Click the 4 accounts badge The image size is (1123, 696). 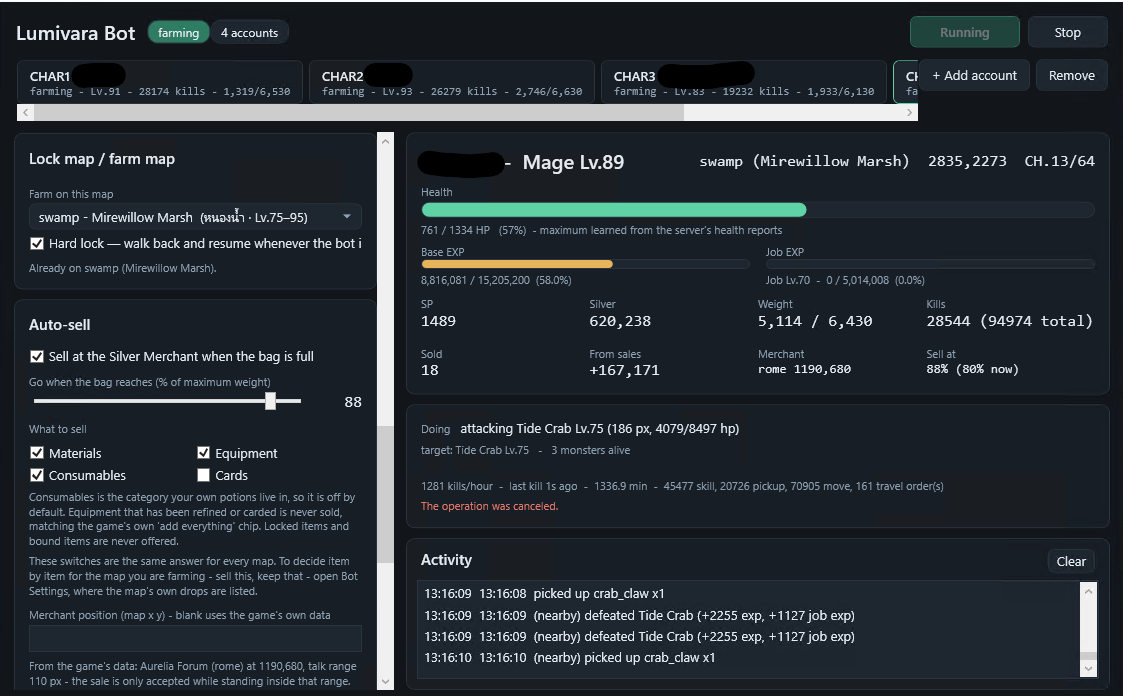pyautogui.click(x=249, y=33)
